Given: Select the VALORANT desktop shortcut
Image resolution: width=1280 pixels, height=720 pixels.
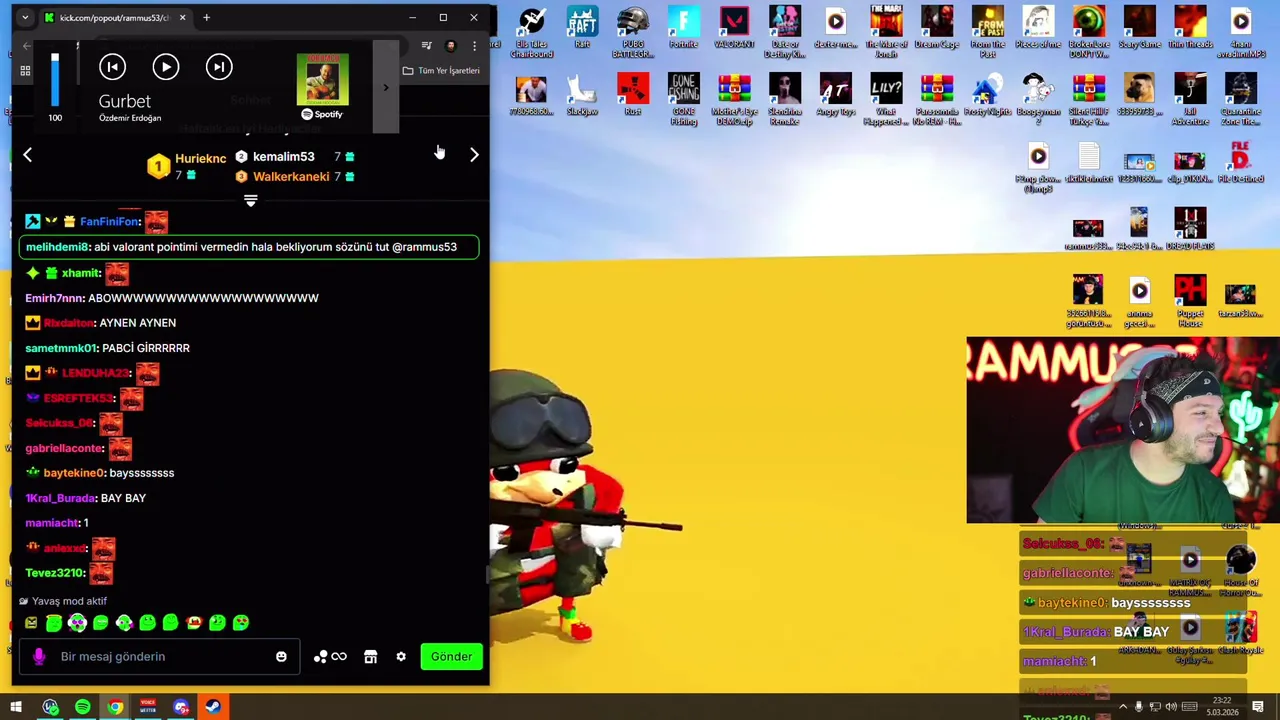Looking at the screenshot, I should (734, 28).
